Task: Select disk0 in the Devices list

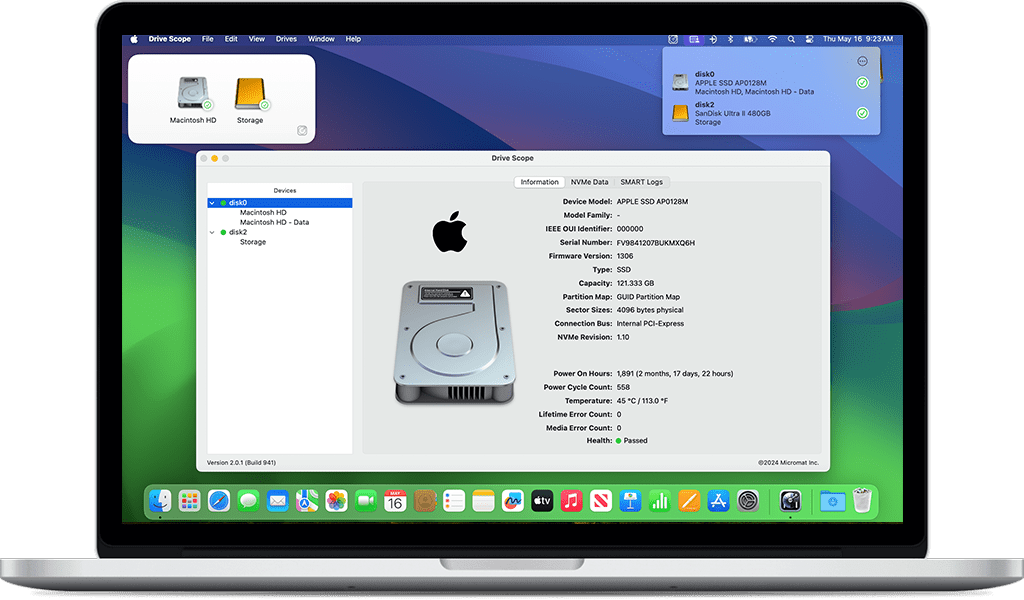Action: 280,203
